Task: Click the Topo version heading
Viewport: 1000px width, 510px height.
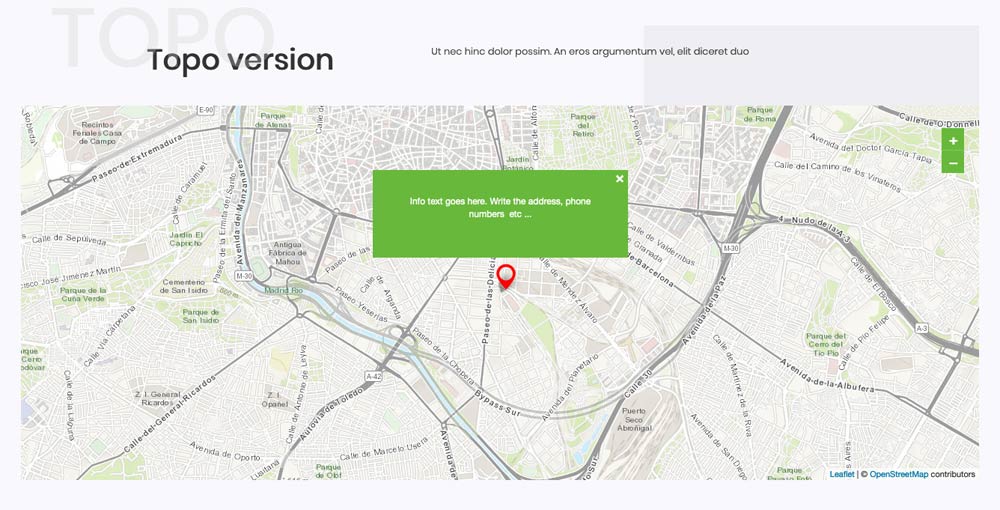Action: (x=240, y=60)
